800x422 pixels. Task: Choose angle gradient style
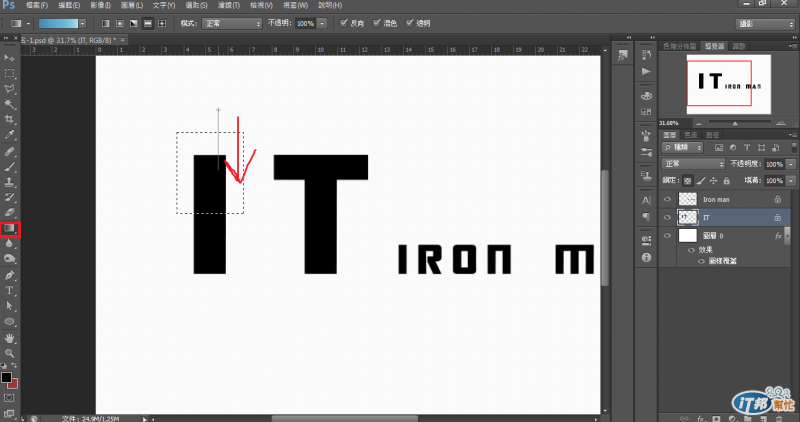[134, 23]
